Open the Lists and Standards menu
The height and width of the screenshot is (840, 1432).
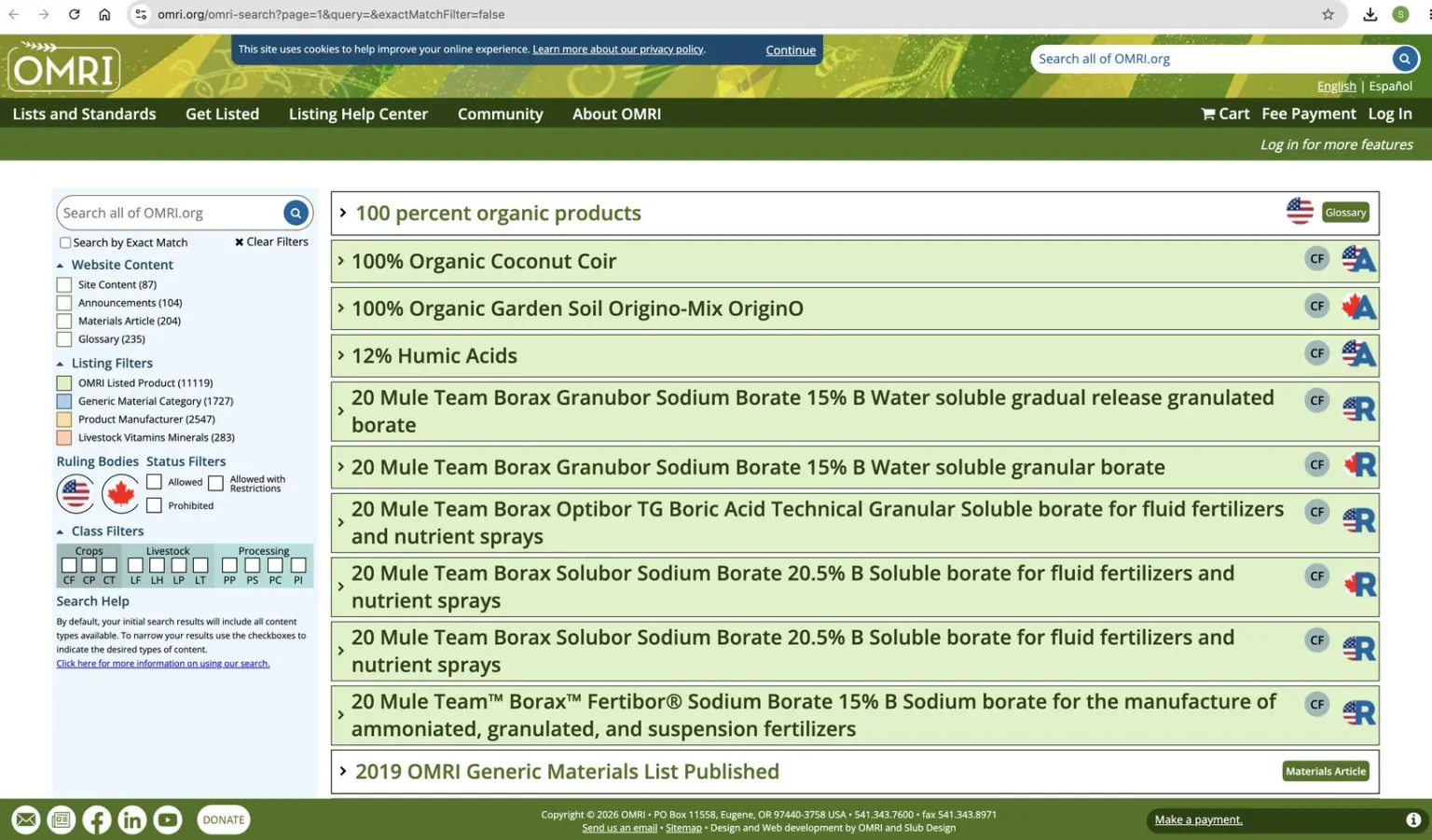[x=85, y=114]
